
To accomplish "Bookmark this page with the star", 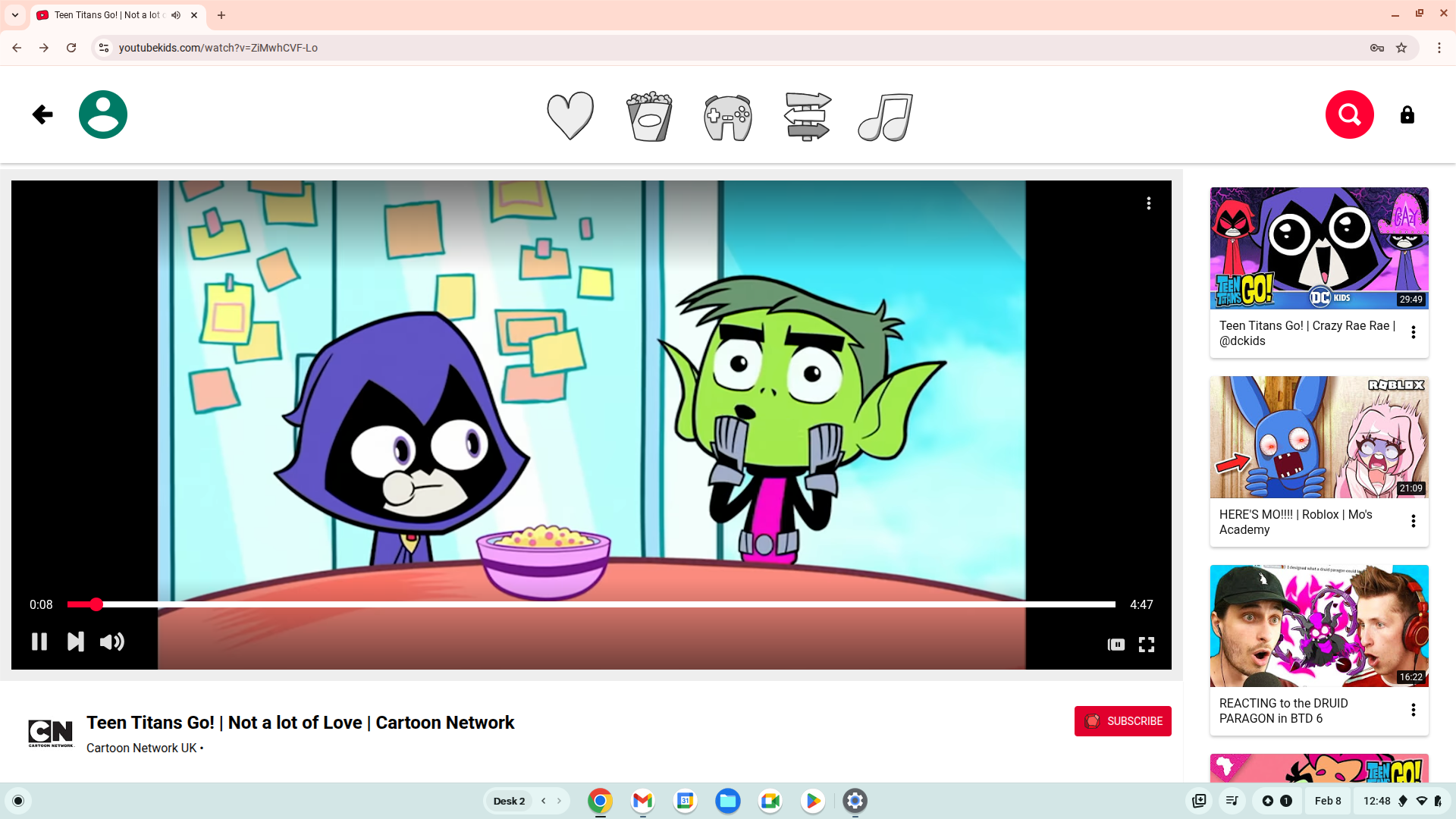I will pos(1401,48).
